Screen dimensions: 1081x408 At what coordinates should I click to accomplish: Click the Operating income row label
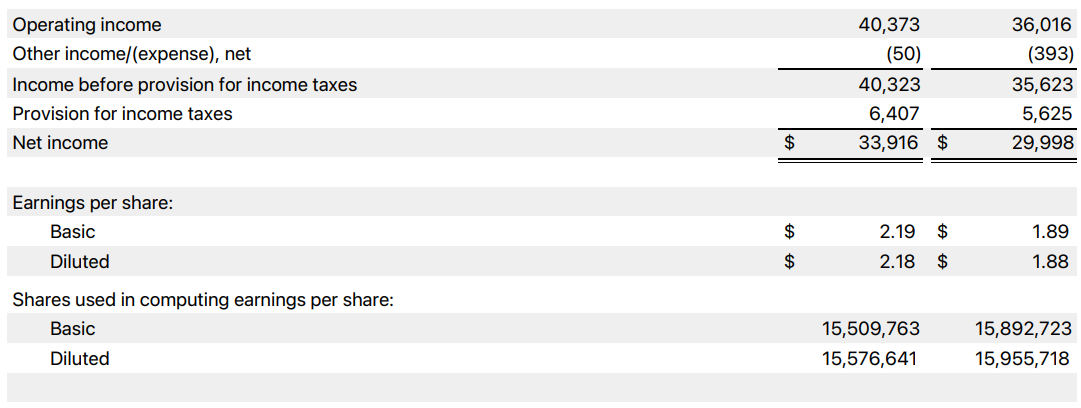(86, 25)
